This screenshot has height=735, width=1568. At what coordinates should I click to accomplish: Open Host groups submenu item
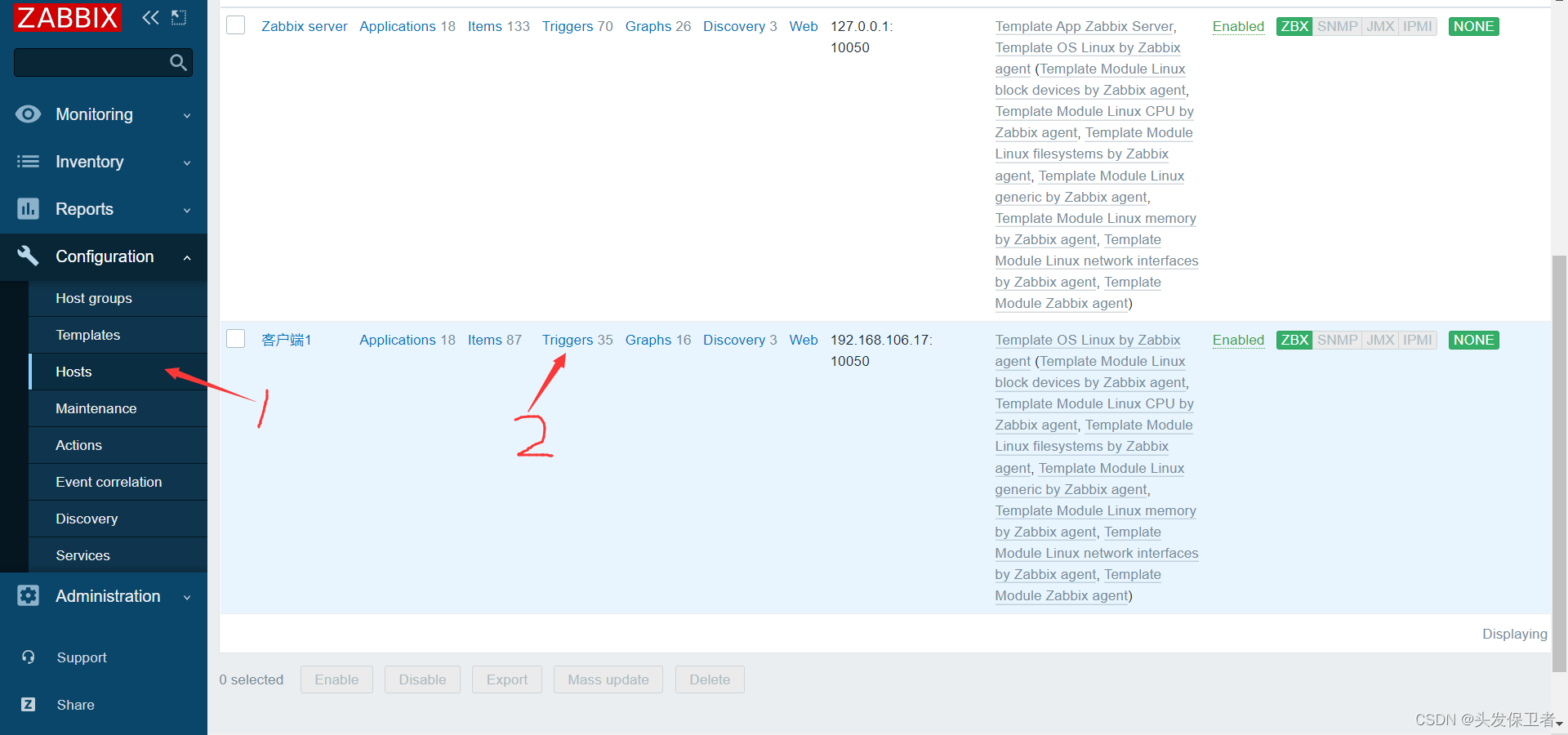pyautogui.click(x=118, y=298)
